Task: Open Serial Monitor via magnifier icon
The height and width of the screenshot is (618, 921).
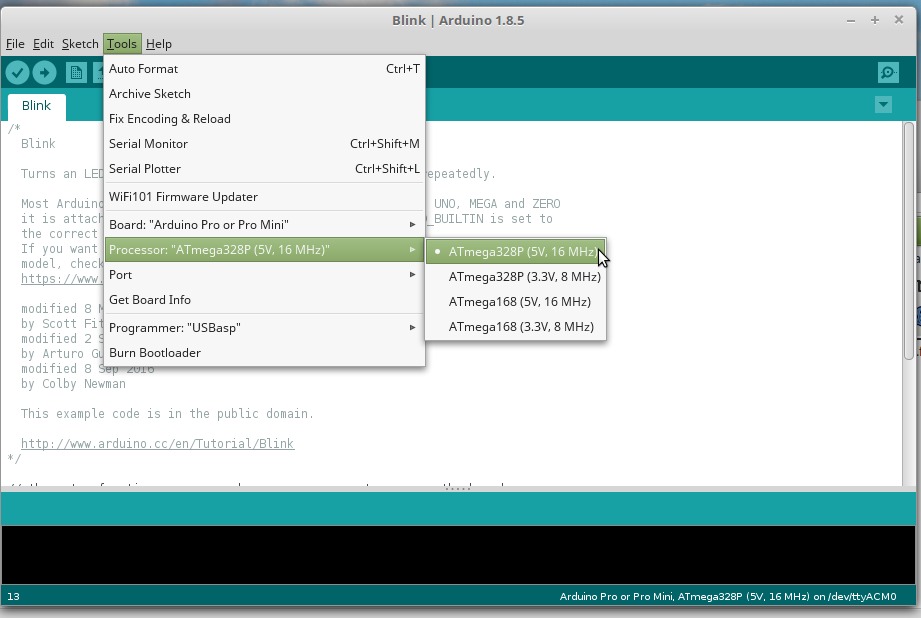Action: 887,72
